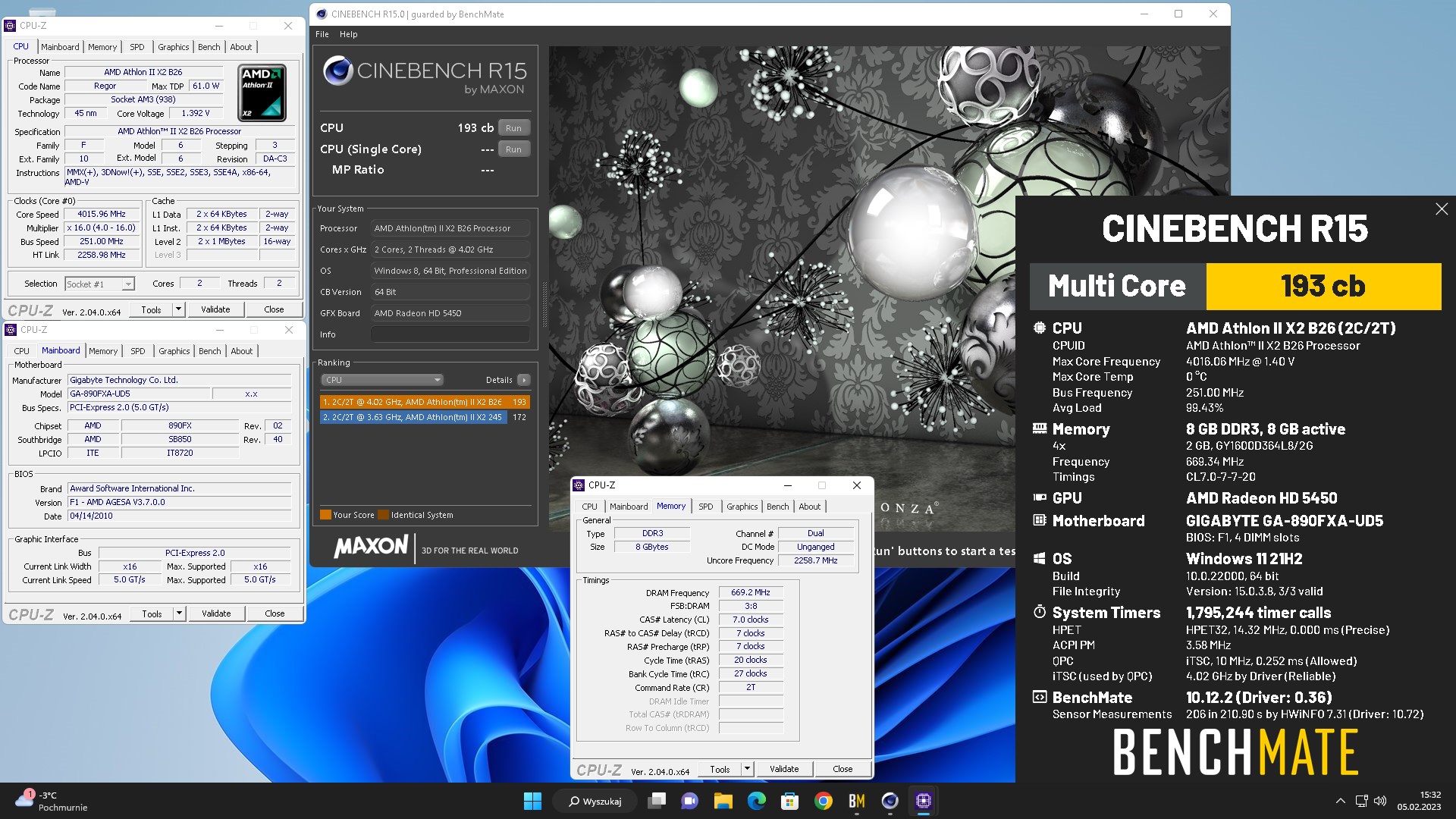Switch to CPU-Z taskbar icon
The width and height of the screenshot is (1456, 819).
pyautogui.click(x=924, y=801)
